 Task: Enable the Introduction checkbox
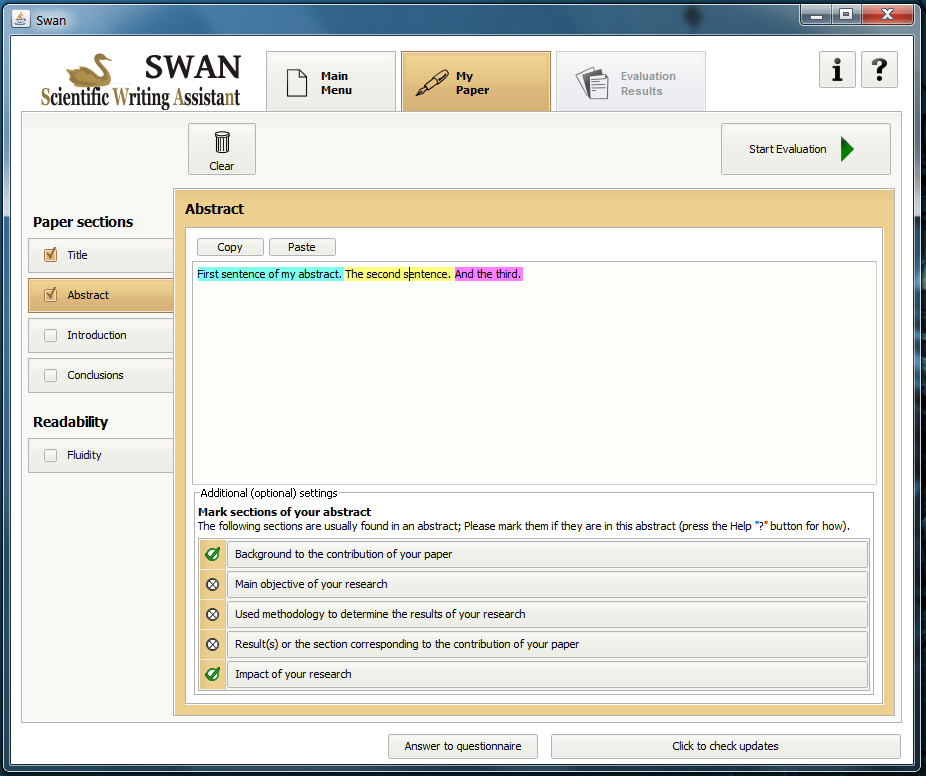coord(51,335)
